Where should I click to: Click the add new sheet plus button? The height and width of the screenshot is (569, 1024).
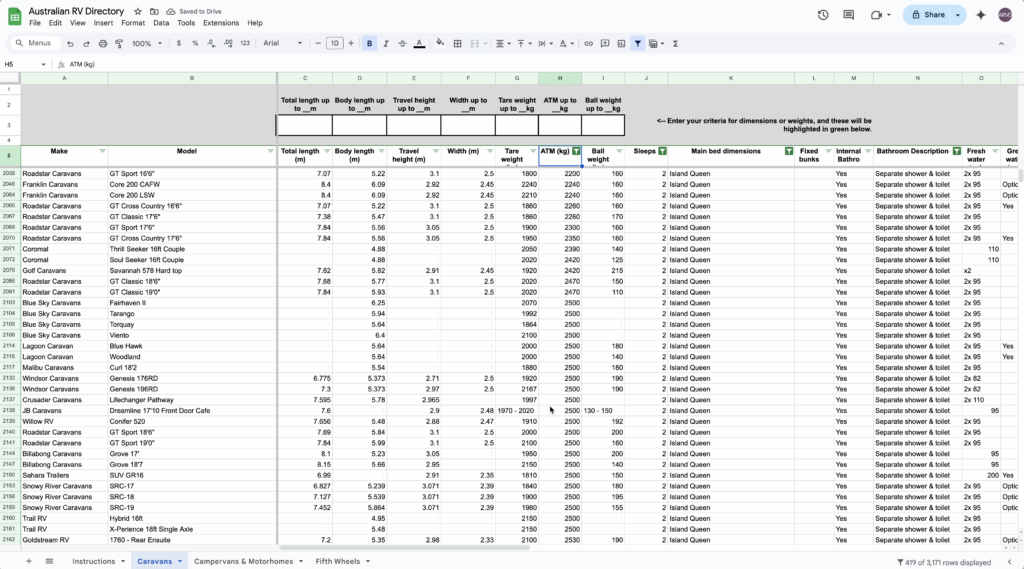point(28,561)
